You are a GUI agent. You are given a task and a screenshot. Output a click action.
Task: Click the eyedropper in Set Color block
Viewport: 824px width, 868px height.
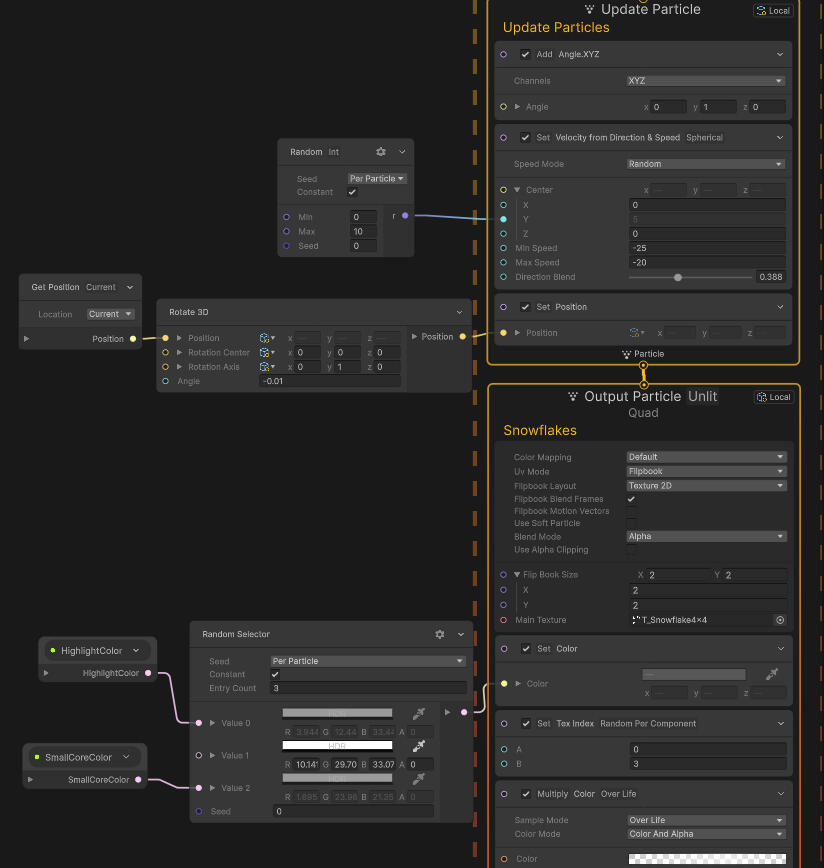coord(772,675)
